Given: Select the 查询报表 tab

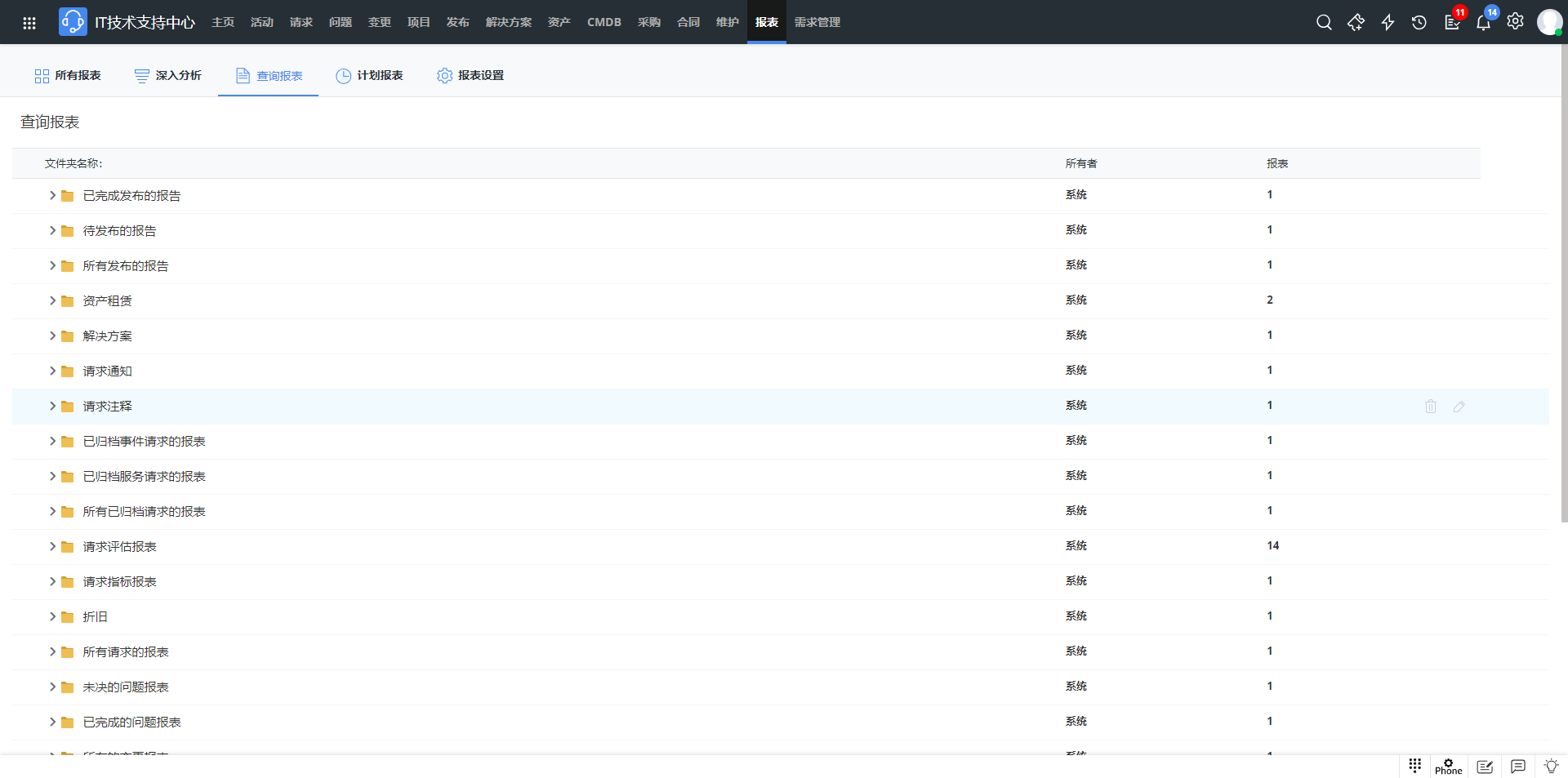Looking at the screenshot, I should coord(269,75).
